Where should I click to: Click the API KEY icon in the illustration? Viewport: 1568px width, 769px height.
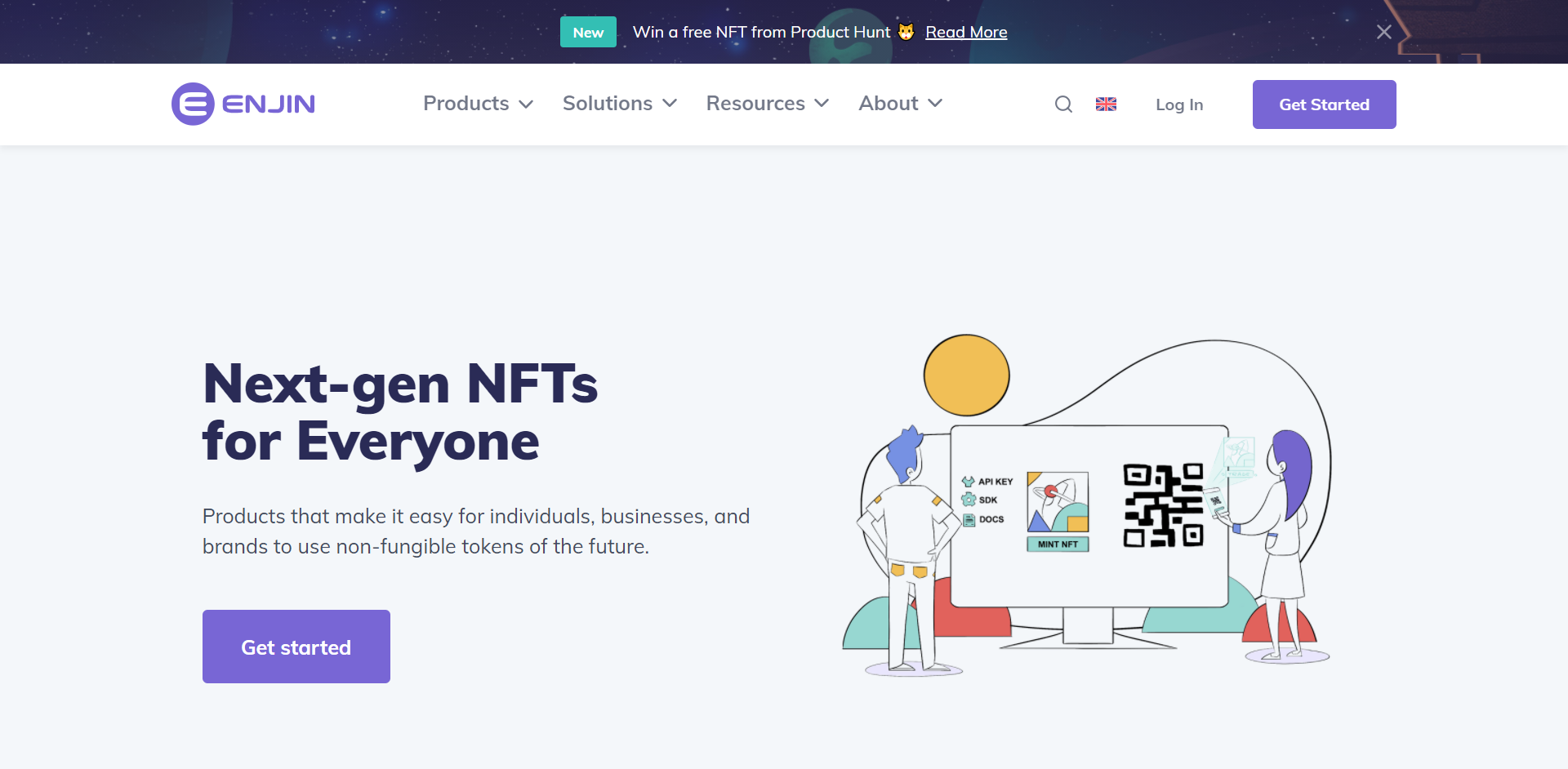pos(969,482)
